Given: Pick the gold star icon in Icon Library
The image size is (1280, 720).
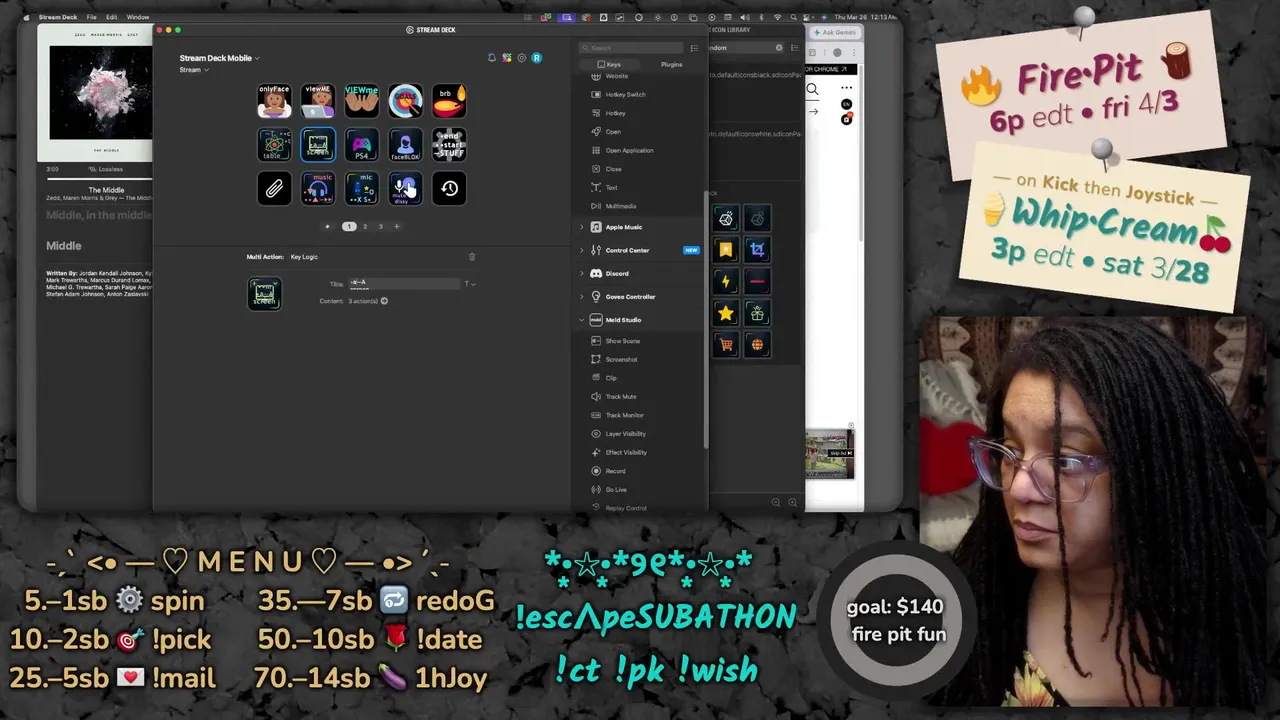Looking at the screenshot, I should coord(726,313).
